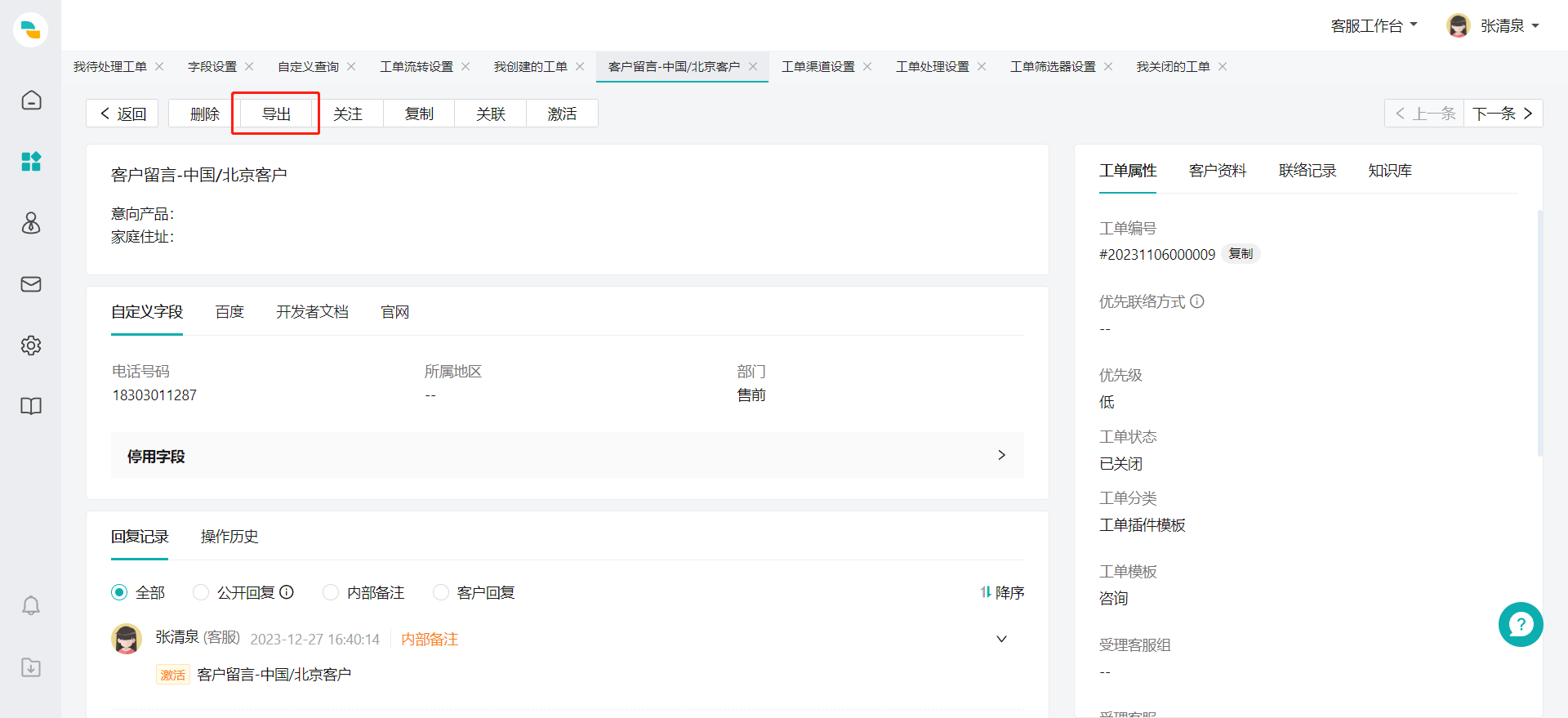Select the 公开回复 radio filter

point(201,592)
